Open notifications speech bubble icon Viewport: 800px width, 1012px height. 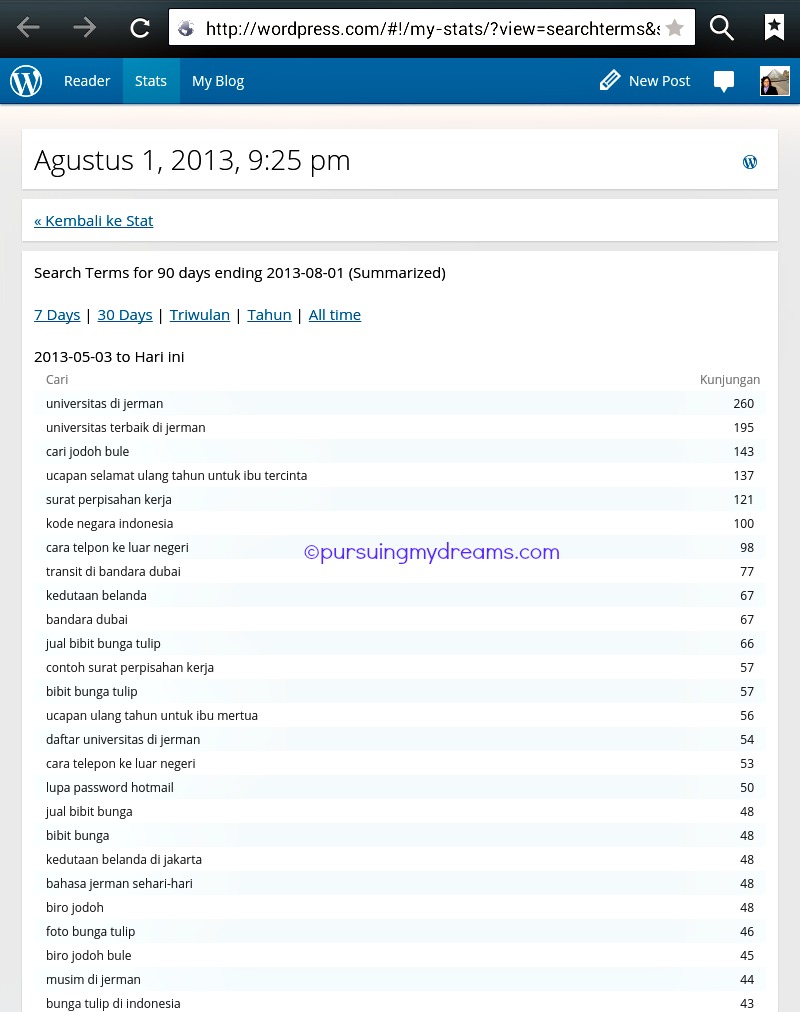724,82
